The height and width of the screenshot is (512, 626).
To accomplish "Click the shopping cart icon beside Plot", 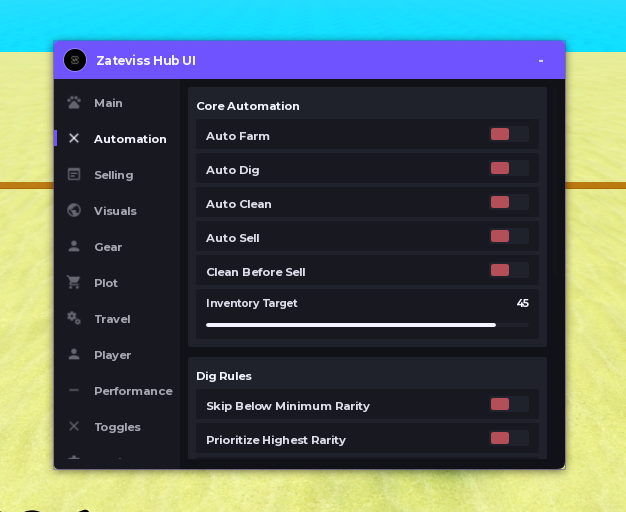I will 74,282.
